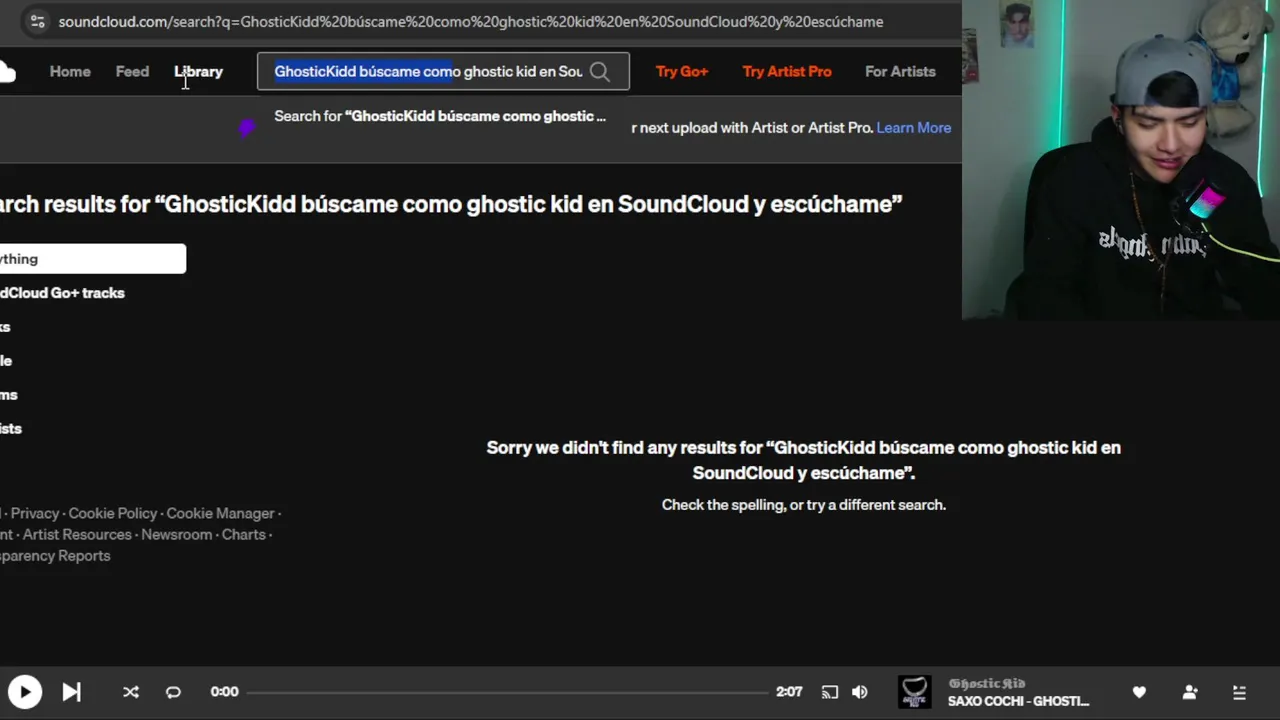Screen dimensions: 1280x720
Task: Open the Library tab
Action: point(198,72)
